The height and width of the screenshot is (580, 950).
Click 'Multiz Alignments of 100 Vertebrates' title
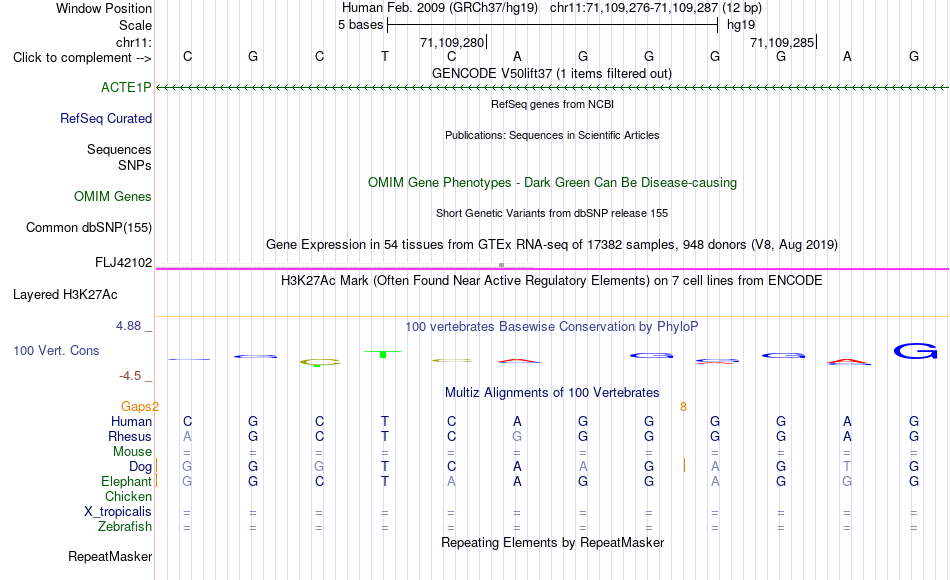552,392
